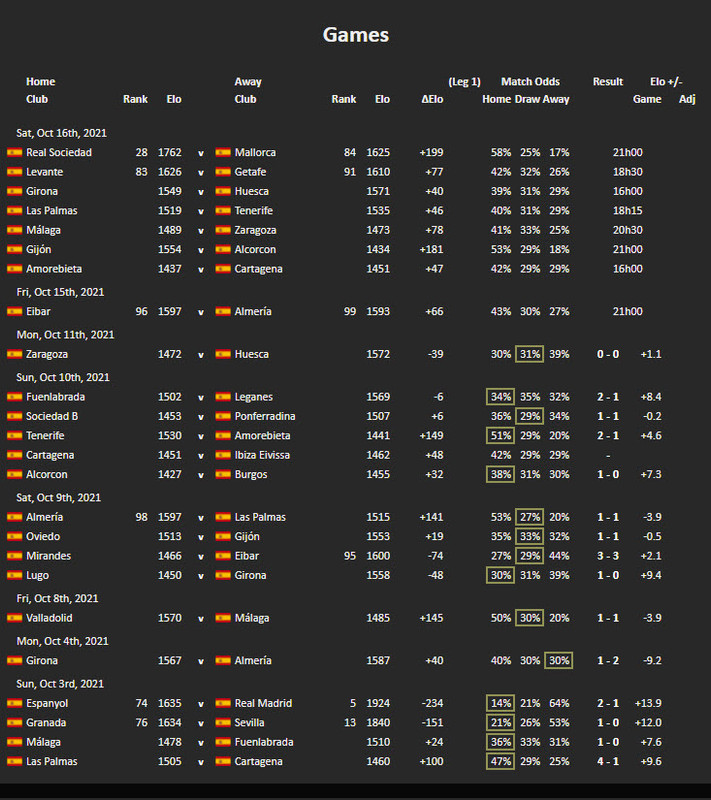This screenshot has height=800, width=711.
Task: Click the flag beside home team Zaragoza
Action: click(14, 355)
